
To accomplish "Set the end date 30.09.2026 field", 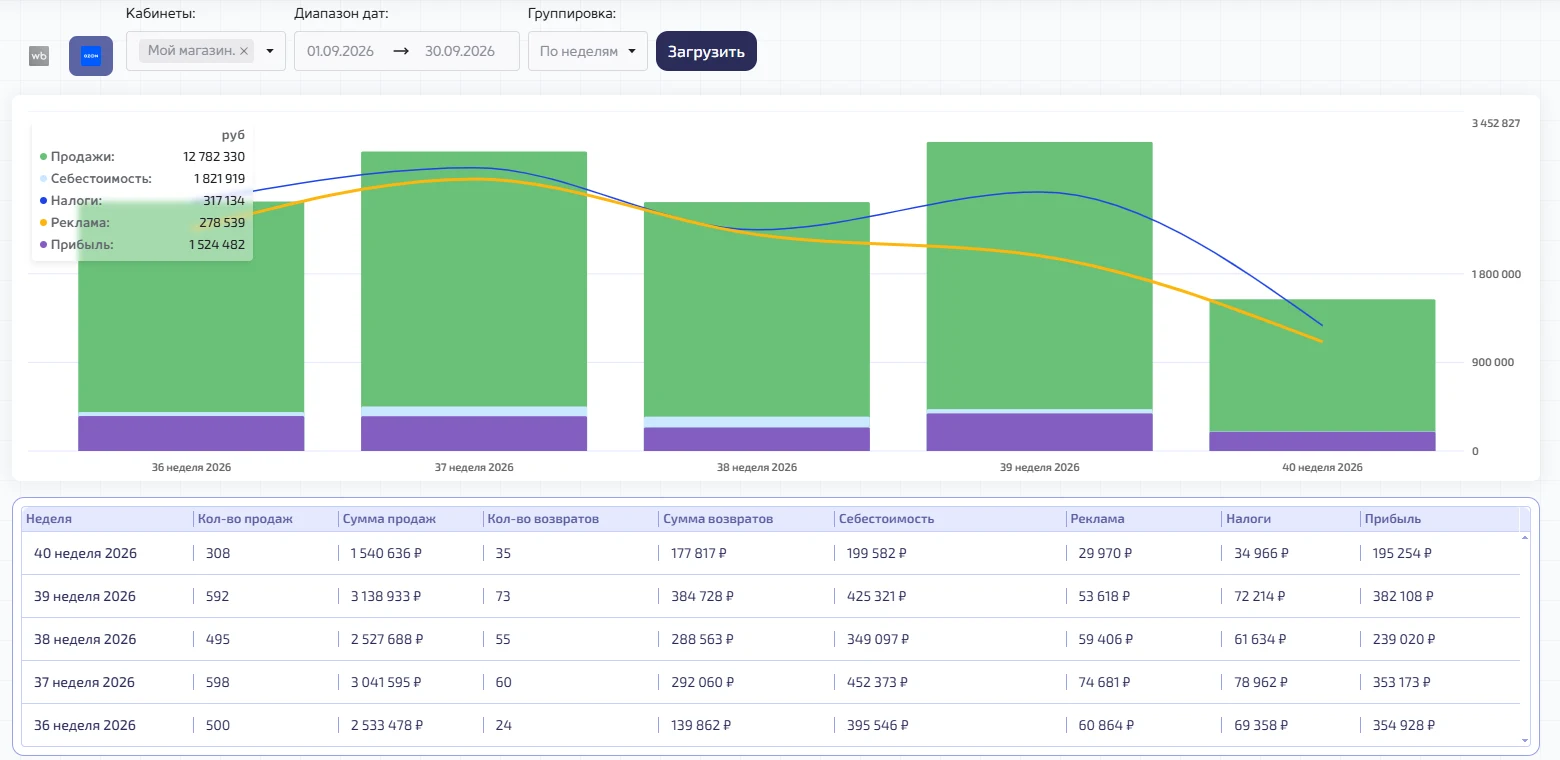I will click(x=460, y=51).
